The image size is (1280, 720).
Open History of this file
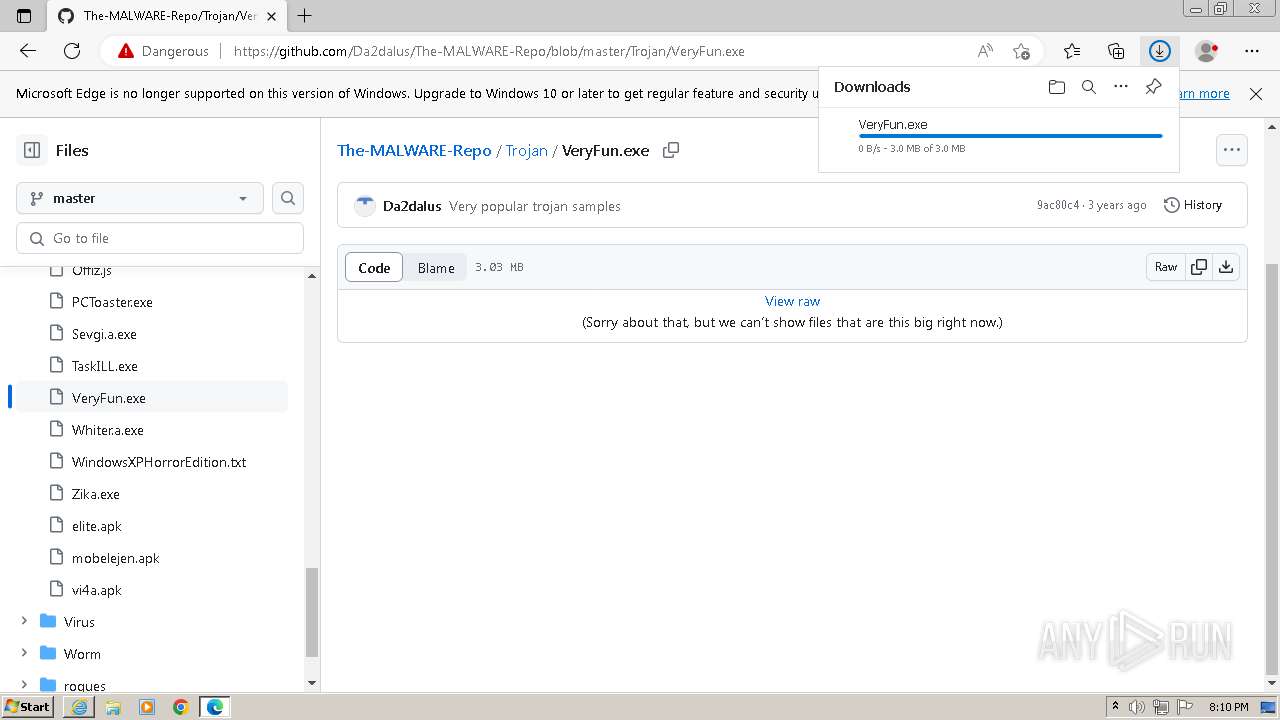[x=1193, y=205]
